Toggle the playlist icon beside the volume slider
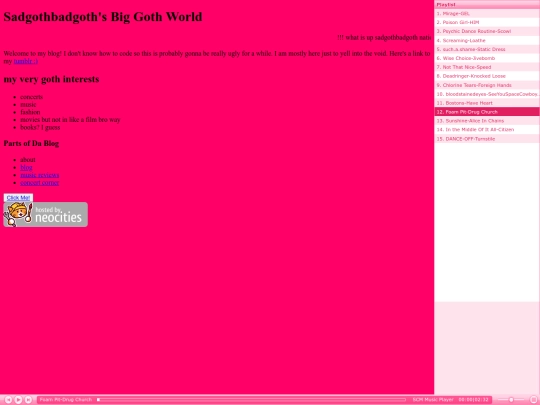540x405 pixels. (534, 399)
